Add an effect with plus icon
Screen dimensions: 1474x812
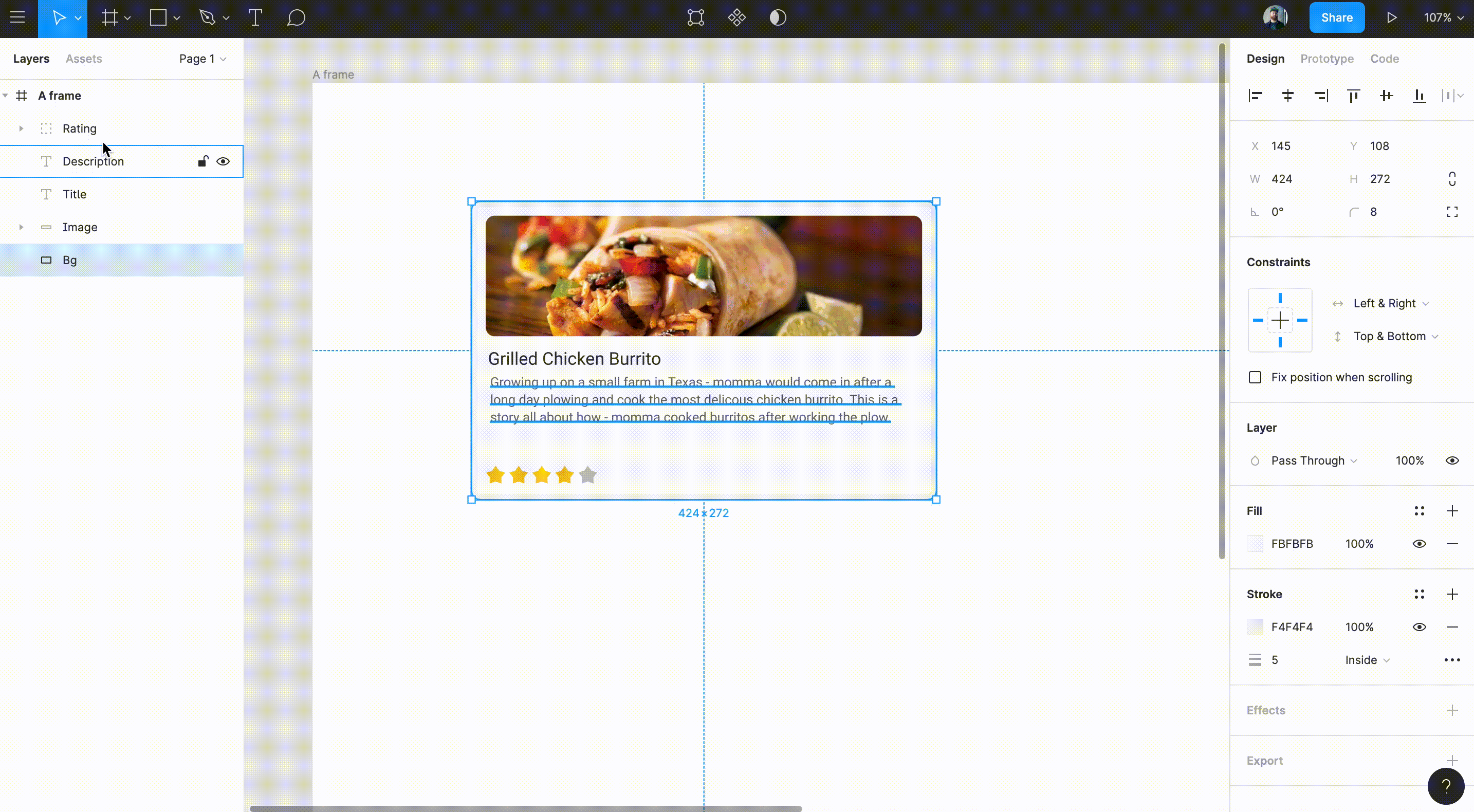[x=1452, y=710]
